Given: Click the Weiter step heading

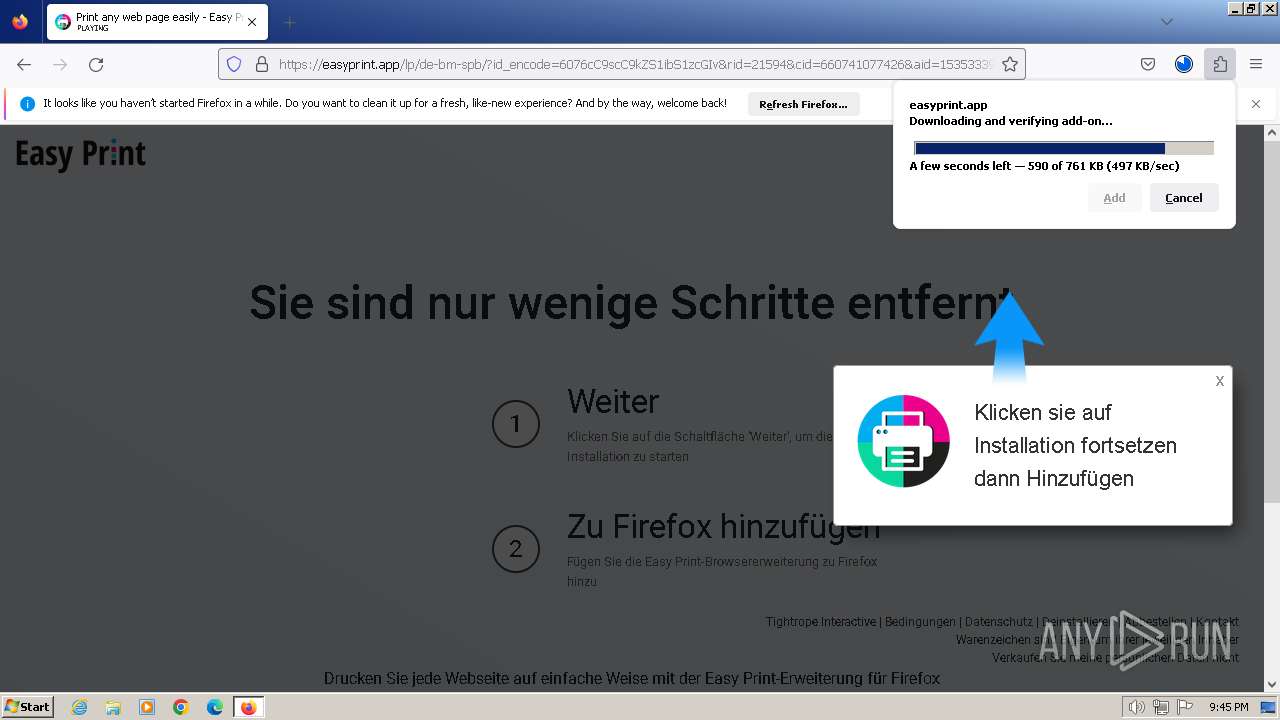Looking at the screenshot, I should (x=613, y=401).
